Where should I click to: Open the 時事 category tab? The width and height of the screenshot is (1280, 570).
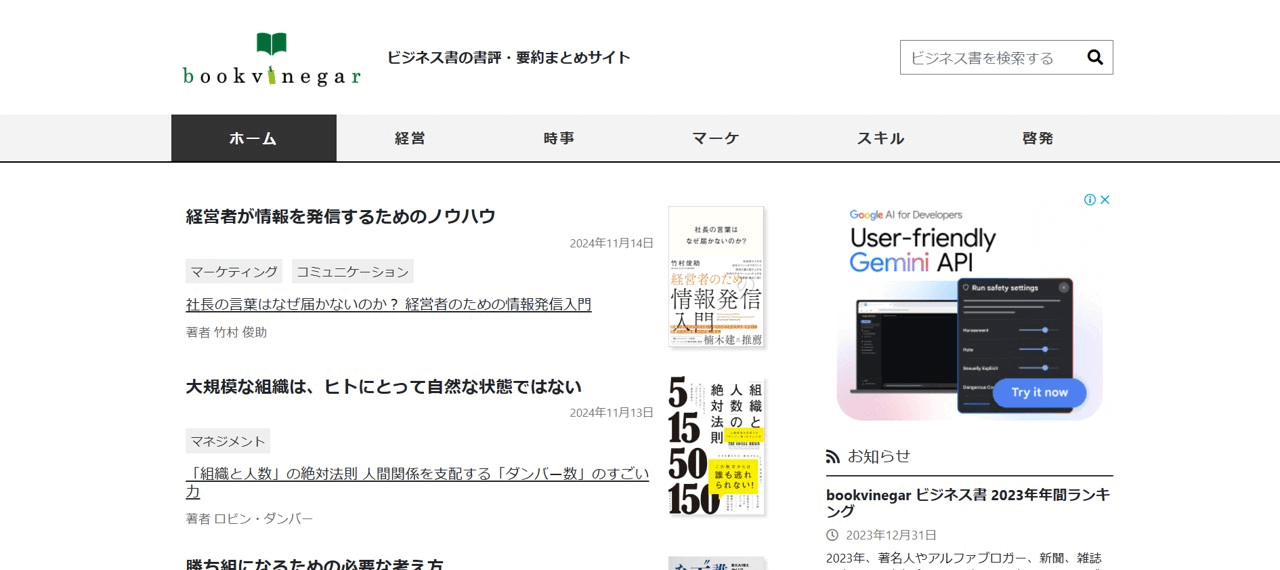point(559,138)
